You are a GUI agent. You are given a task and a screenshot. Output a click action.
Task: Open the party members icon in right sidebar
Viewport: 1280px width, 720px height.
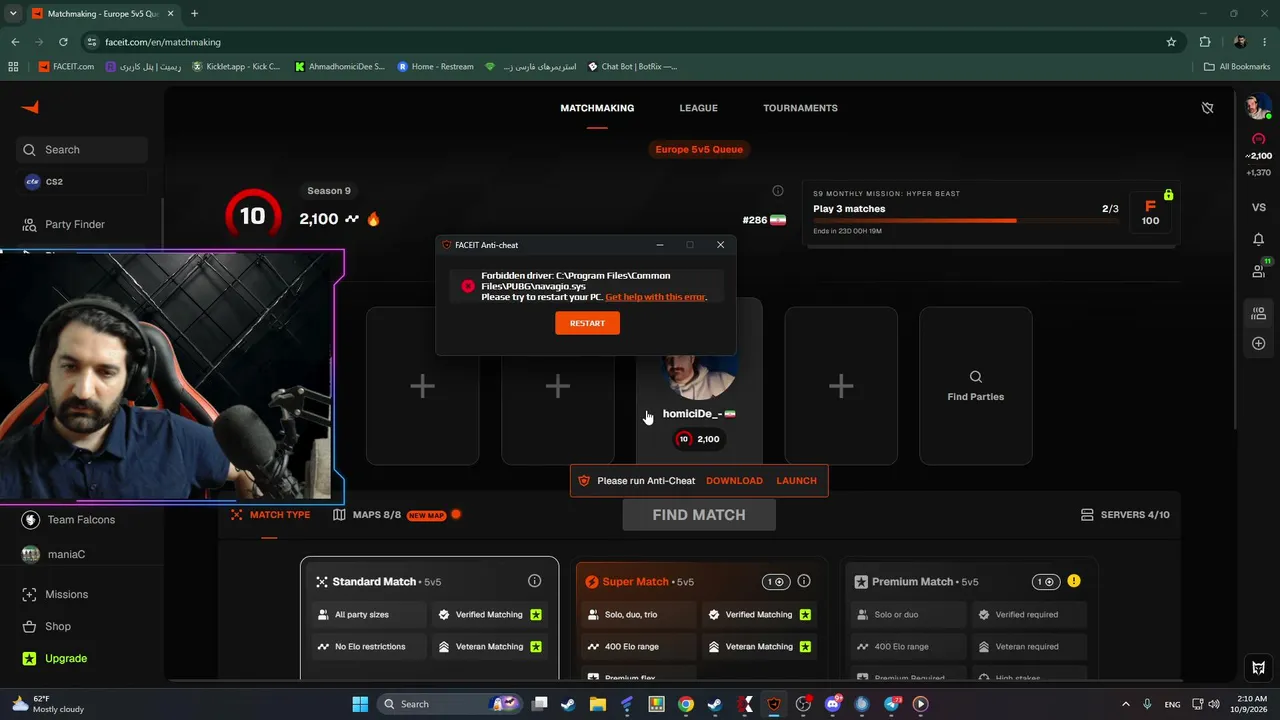coord(1259,313)
